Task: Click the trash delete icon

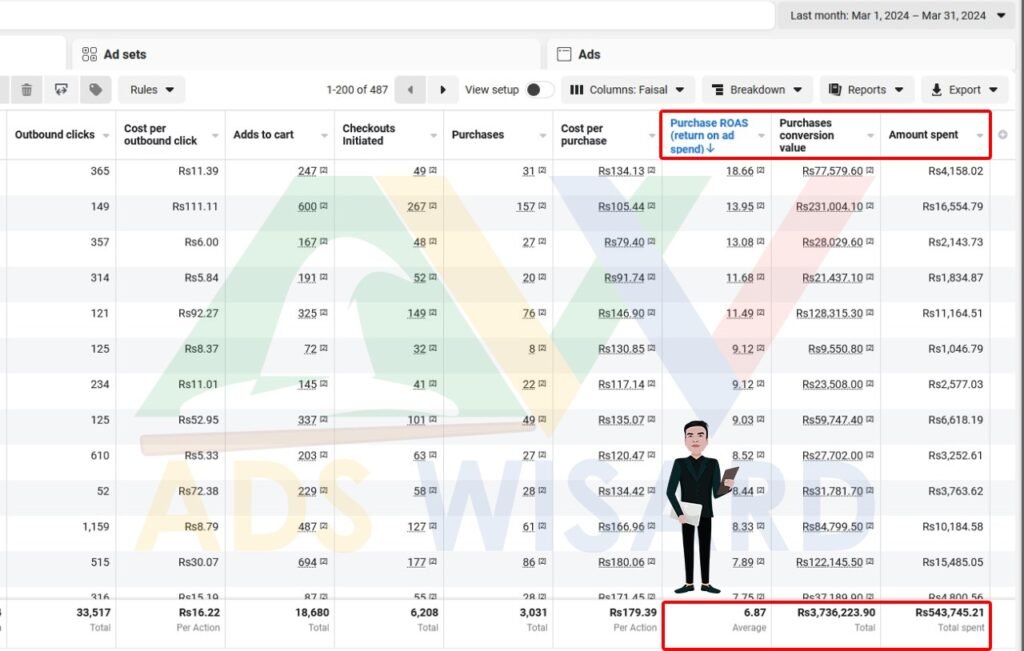Action: click(26, 89)
